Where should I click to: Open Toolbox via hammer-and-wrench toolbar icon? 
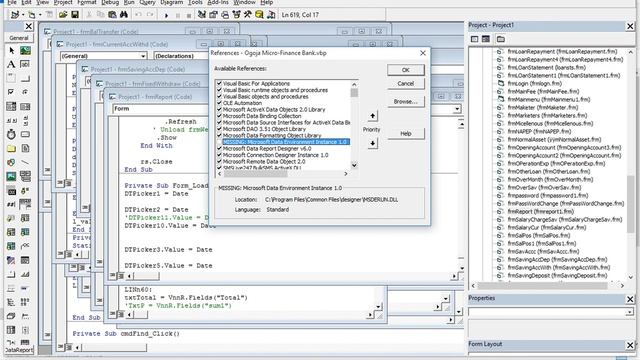coord(248,15)
